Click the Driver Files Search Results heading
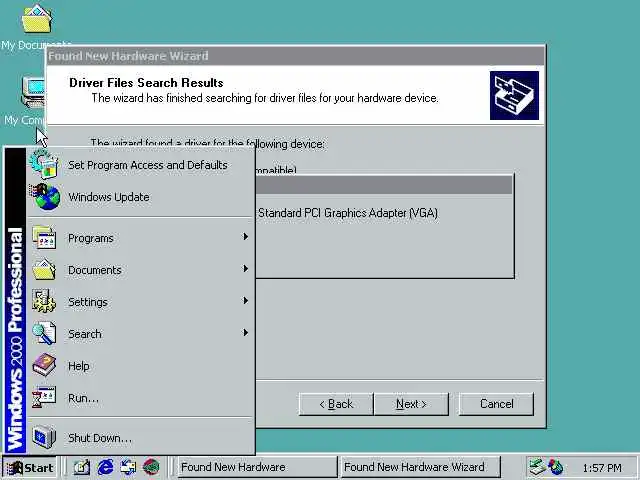The height and width of the screenshot is (480, 640). 146,83
